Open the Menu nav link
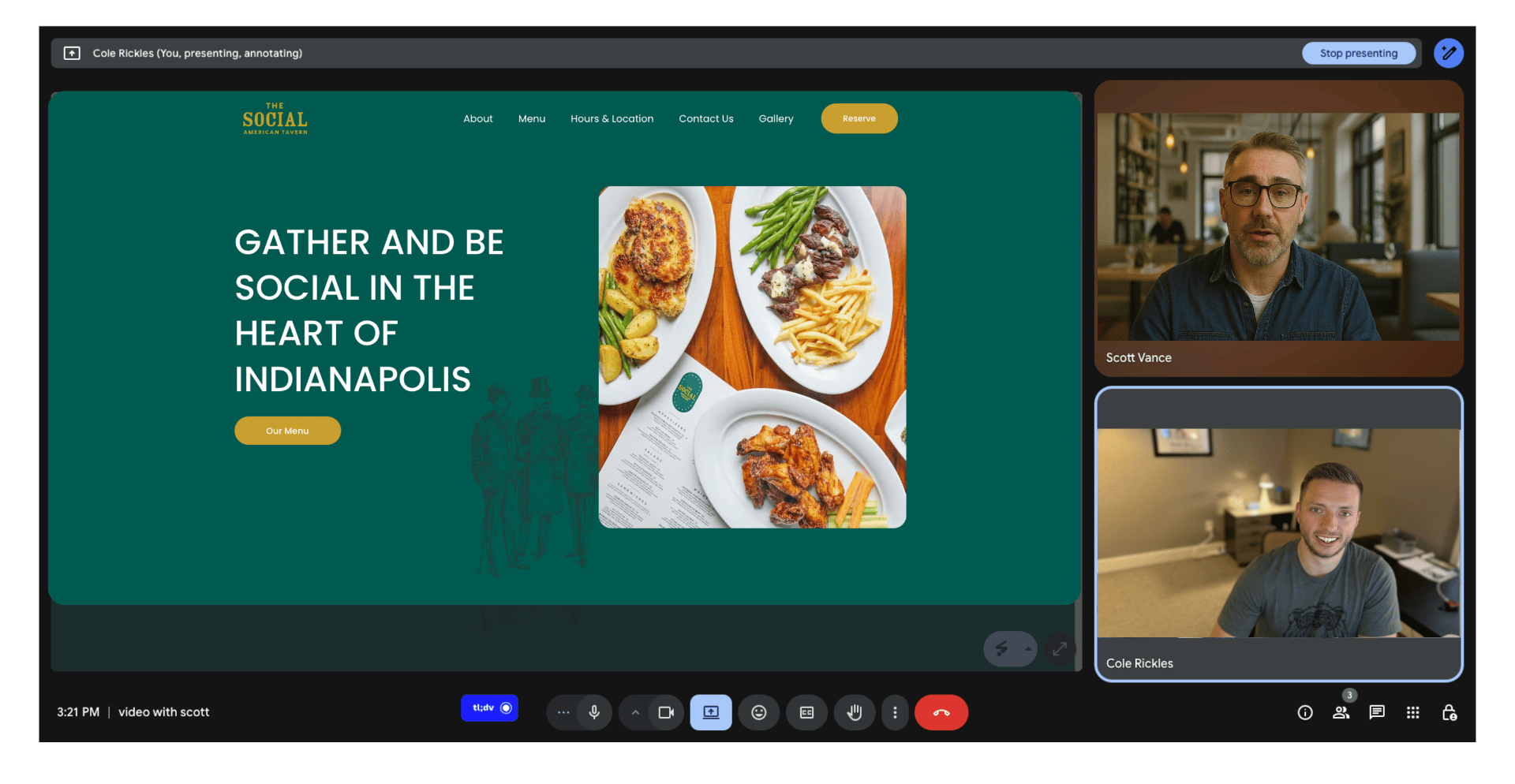The width and height of the screenshot is (1515, 784). tap(532, 118)
